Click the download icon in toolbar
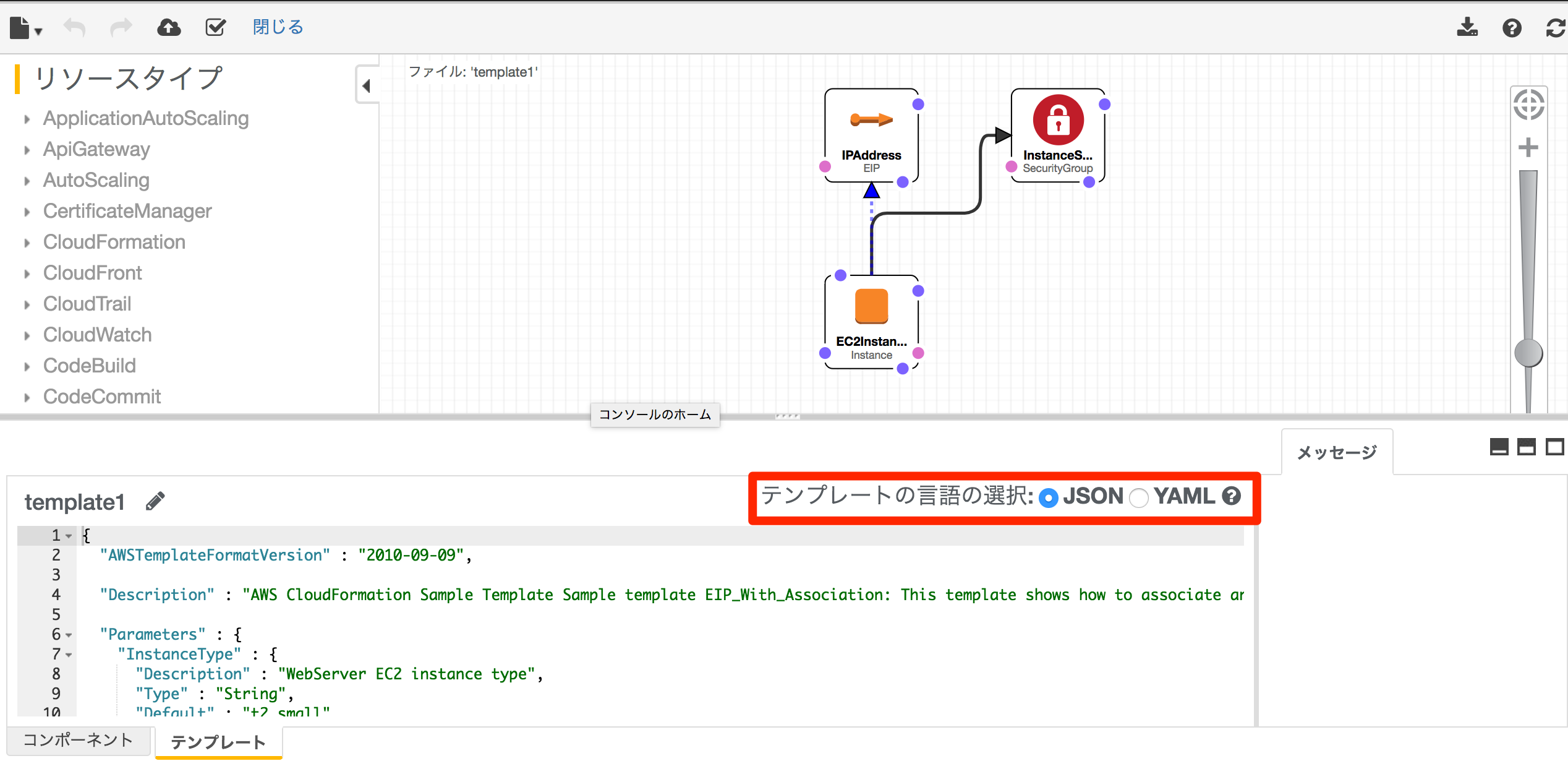 [1467, 28]
